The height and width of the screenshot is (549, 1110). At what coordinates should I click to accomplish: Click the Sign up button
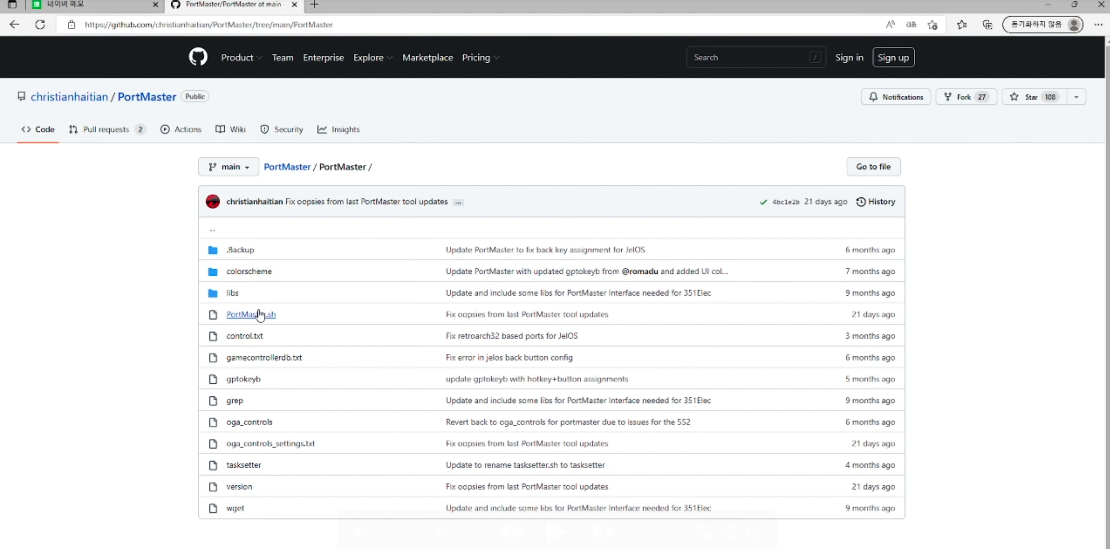pyautogui.click(x=893, y=58)
